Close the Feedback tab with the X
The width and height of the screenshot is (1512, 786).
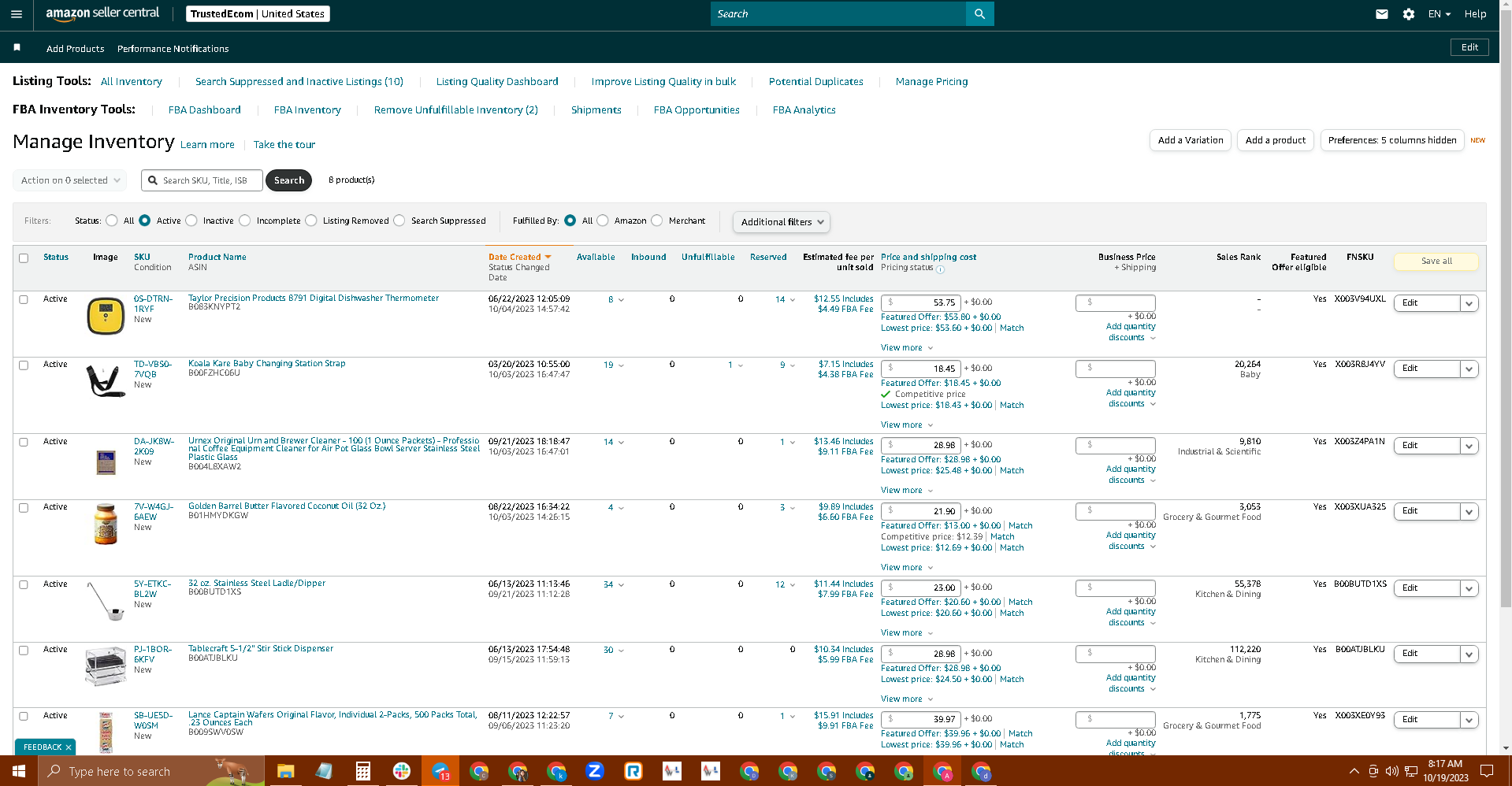tap(69, 747)
